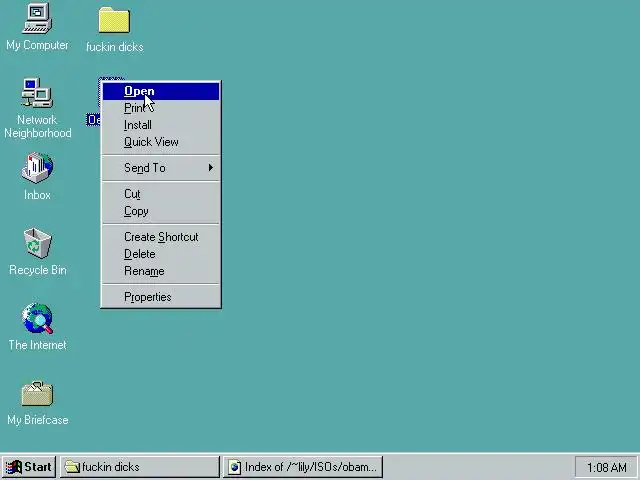
Task: Choose Properties from the context menu
Action: [x=161, y=297]
